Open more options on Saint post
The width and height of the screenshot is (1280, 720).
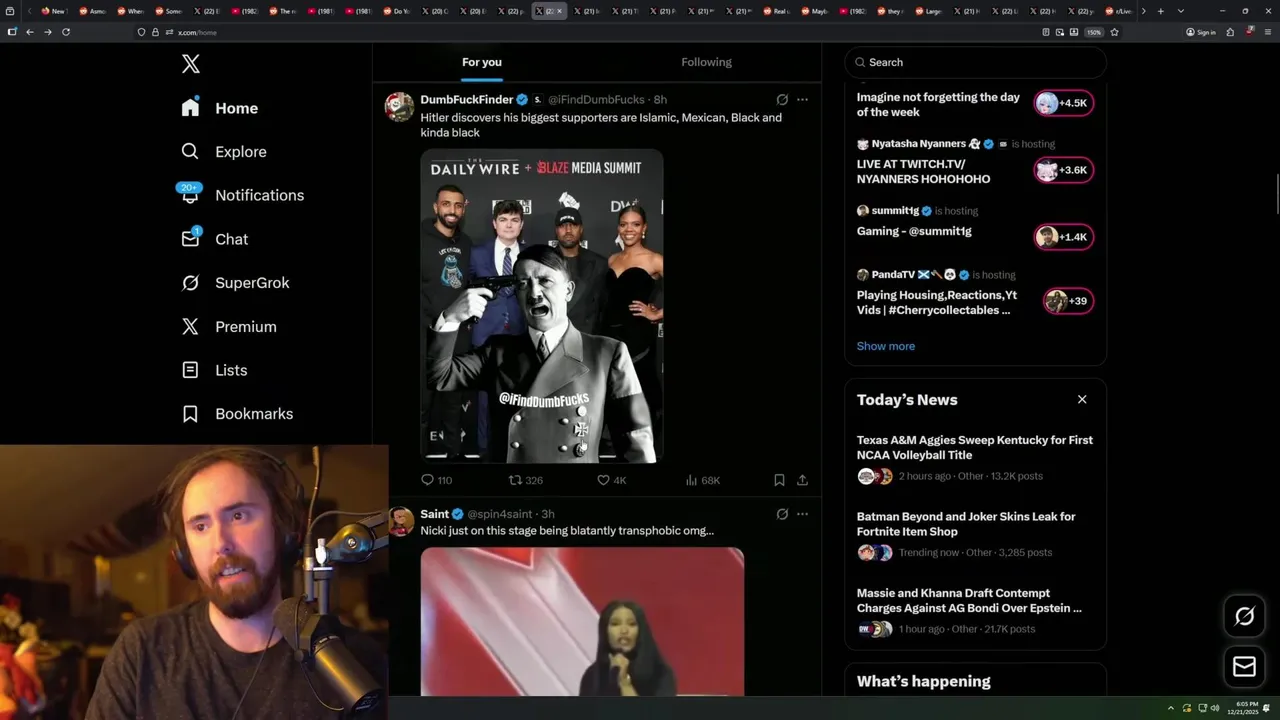coord(802,514)
